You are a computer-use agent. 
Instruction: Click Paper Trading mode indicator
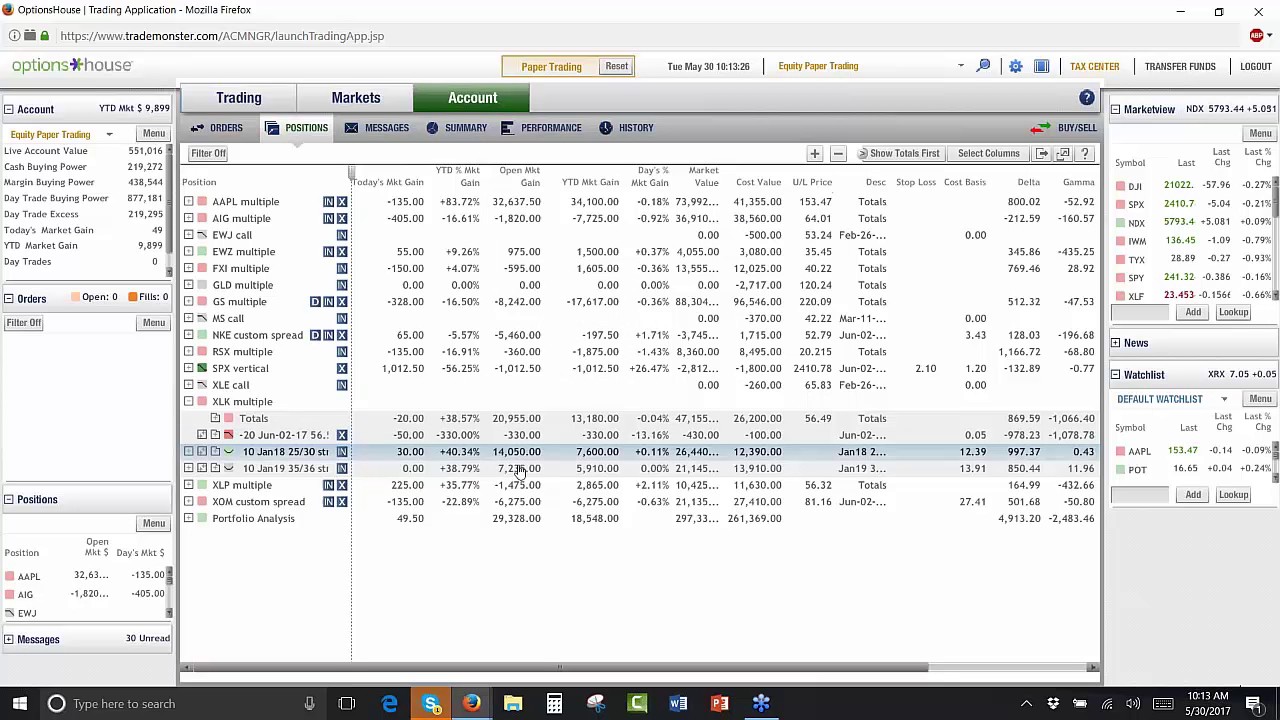(551, 66)
